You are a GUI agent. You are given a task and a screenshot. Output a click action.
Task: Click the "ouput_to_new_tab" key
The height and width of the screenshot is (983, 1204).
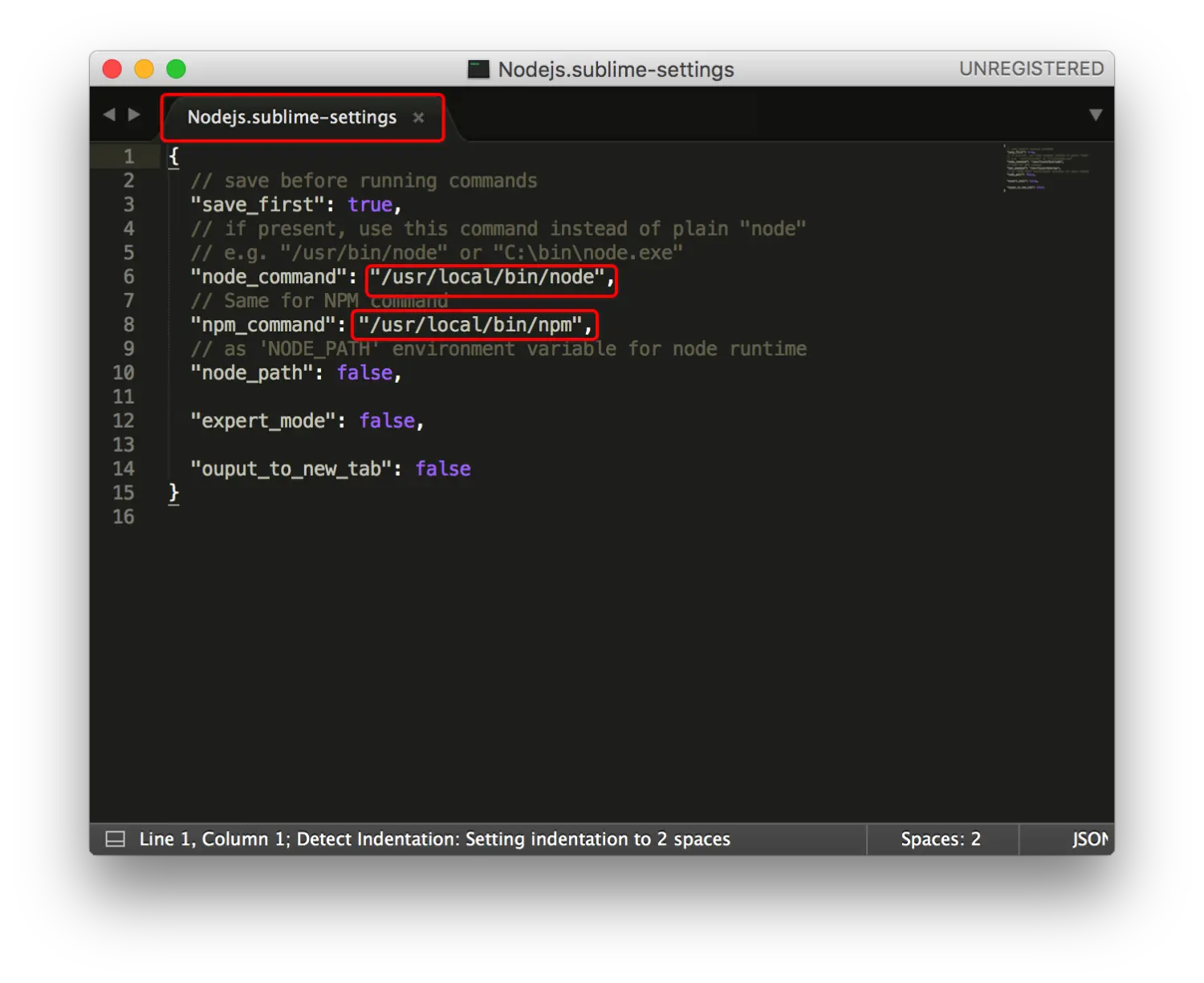coord(291,469)
